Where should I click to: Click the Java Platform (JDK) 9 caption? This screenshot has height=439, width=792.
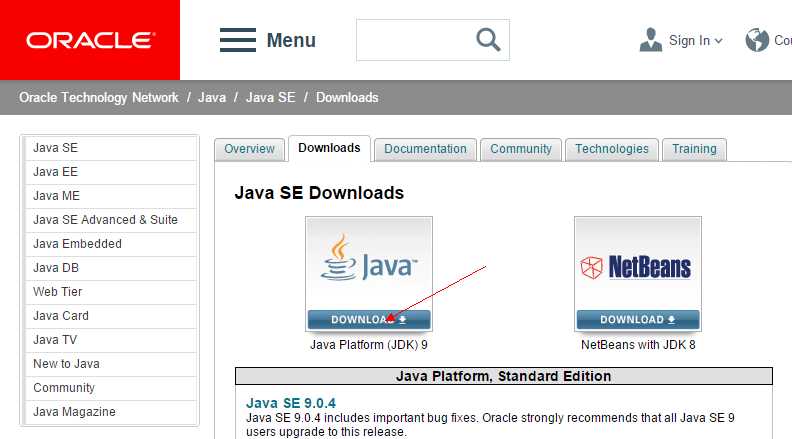coord(369,345)
